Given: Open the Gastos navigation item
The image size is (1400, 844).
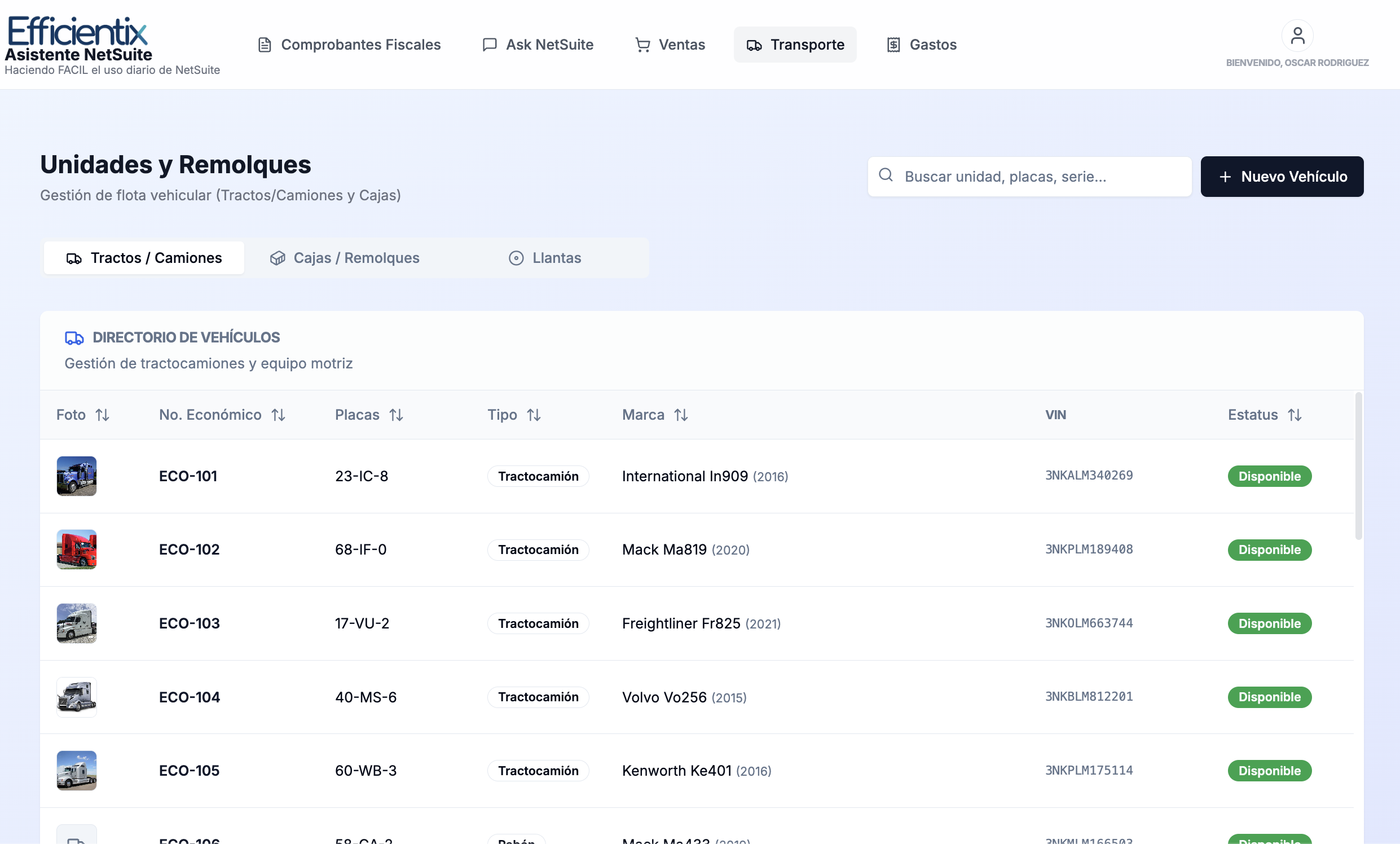Looking at the screenshot, I should point(921,45).
